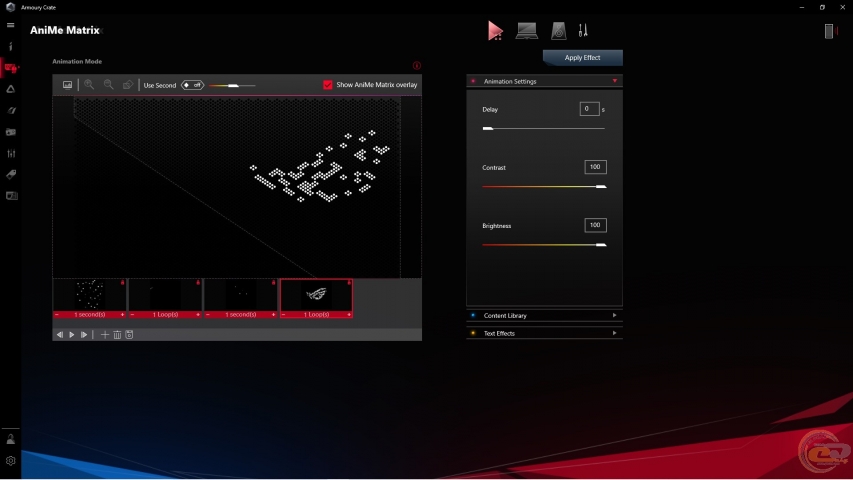
Task: Click the Contrast value field
Action: coord(595,167)
